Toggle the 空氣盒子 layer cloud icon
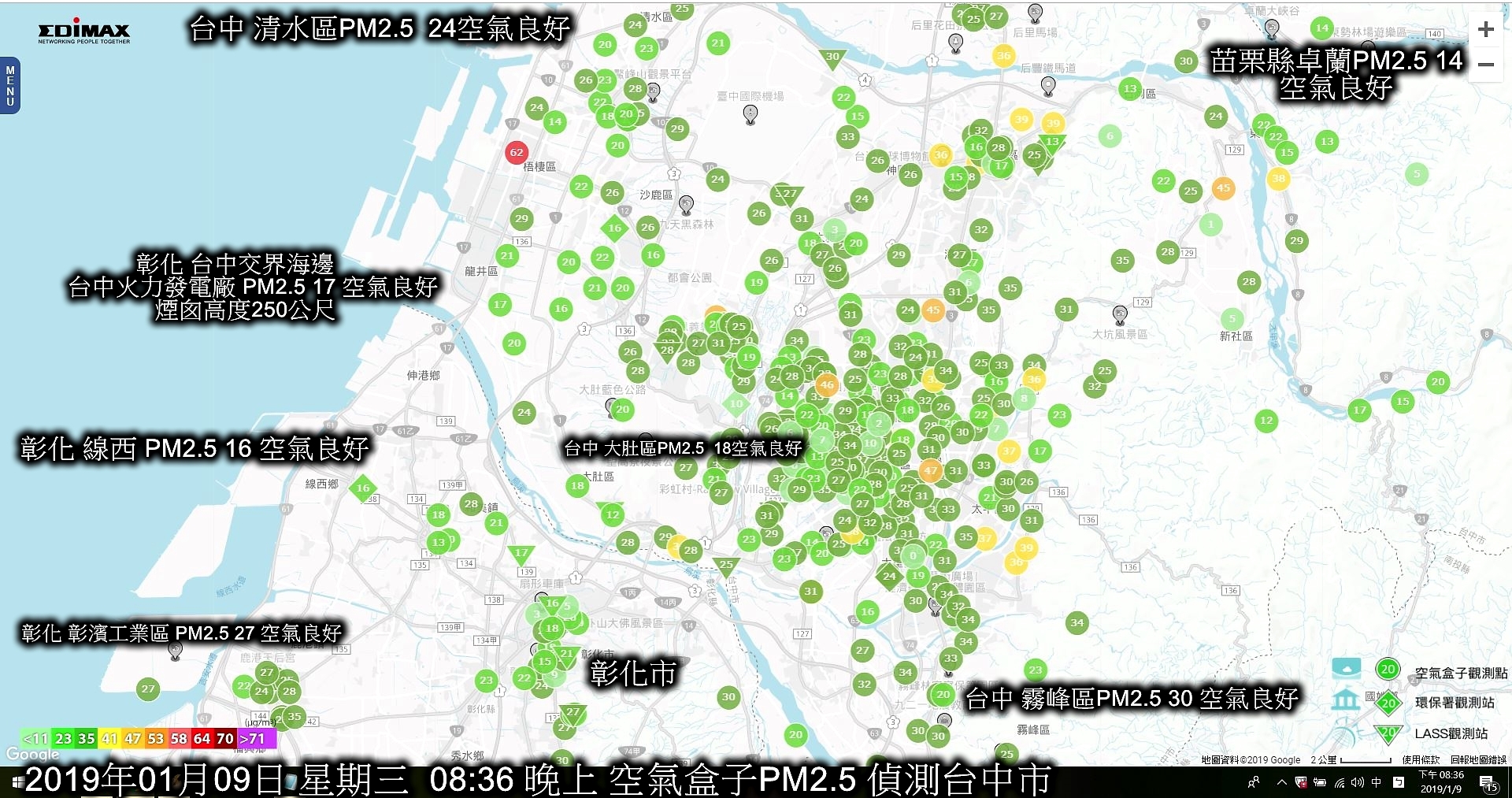This screenshot has height=798, width=1512. pos(1346,668)
